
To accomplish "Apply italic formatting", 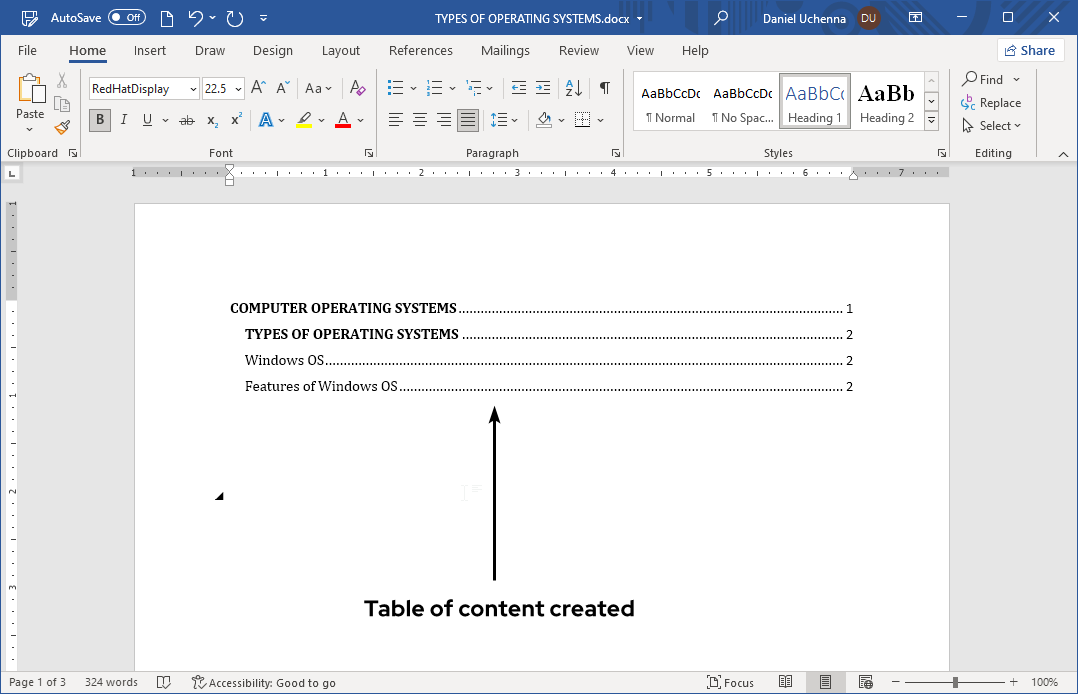I will [x=123, y=120].
